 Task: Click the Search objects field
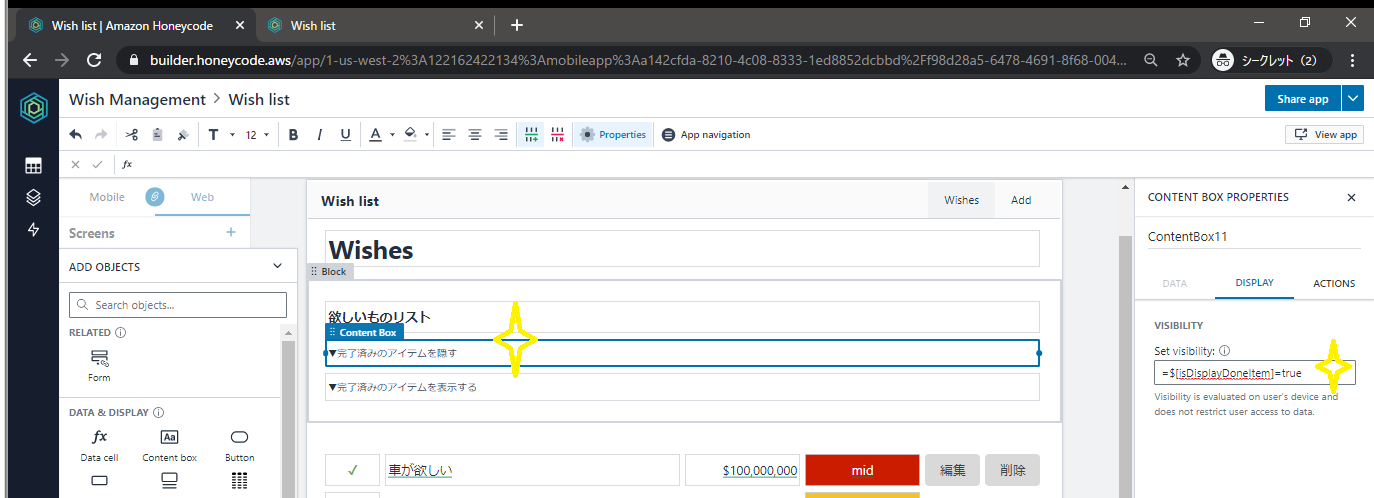(178, 304)
